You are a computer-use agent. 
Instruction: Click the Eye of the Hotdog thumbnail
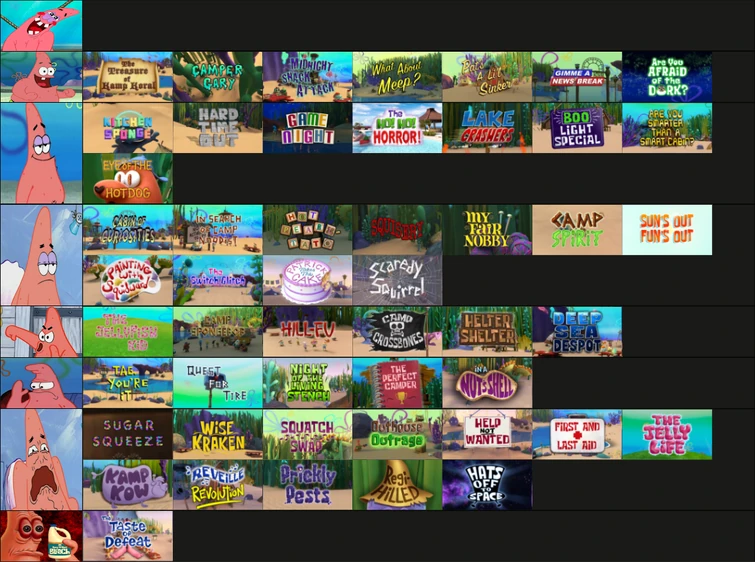coord(128,179)
